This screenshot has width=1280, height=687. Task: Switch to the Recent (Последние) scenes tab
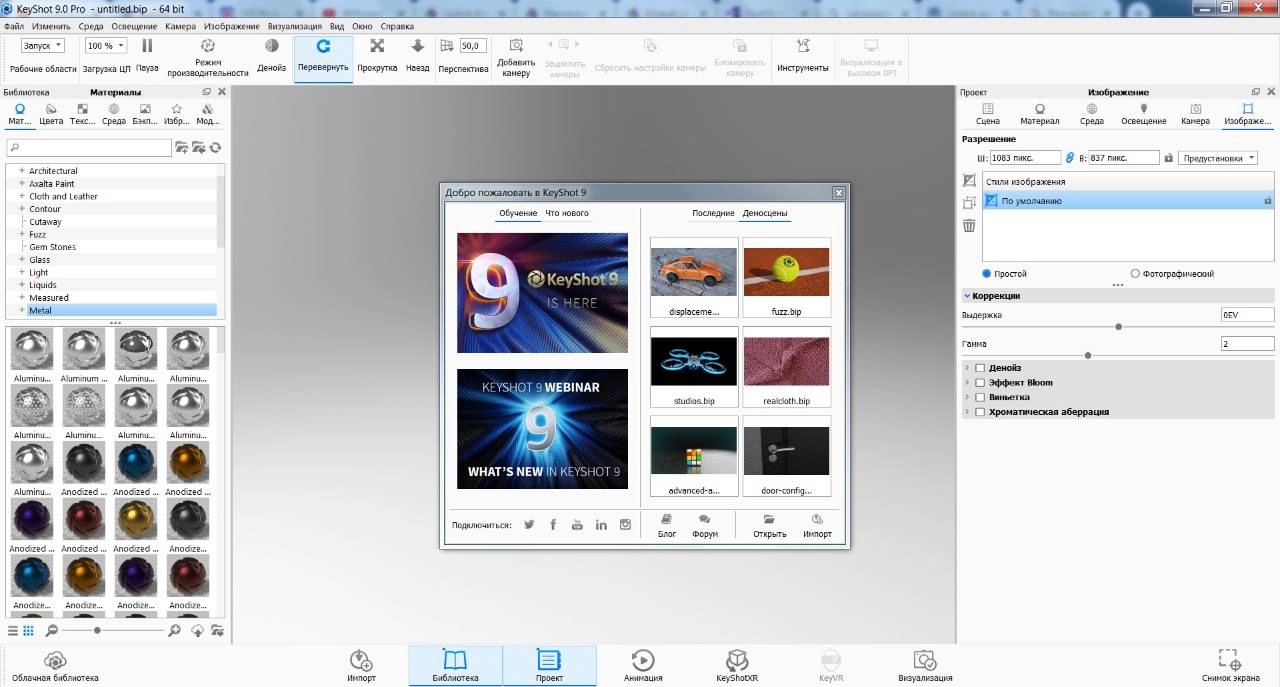[x=713, y=213]
